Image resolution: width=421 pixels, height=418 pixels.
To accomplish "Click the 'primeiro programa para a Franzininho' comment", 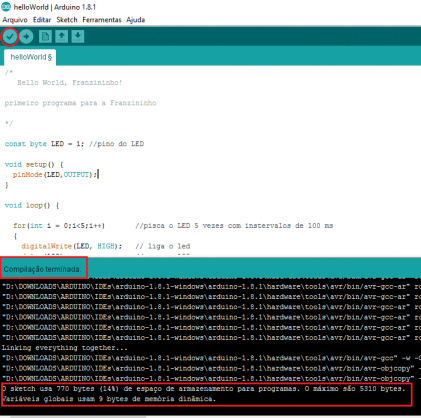I will [x=80, y=103].
